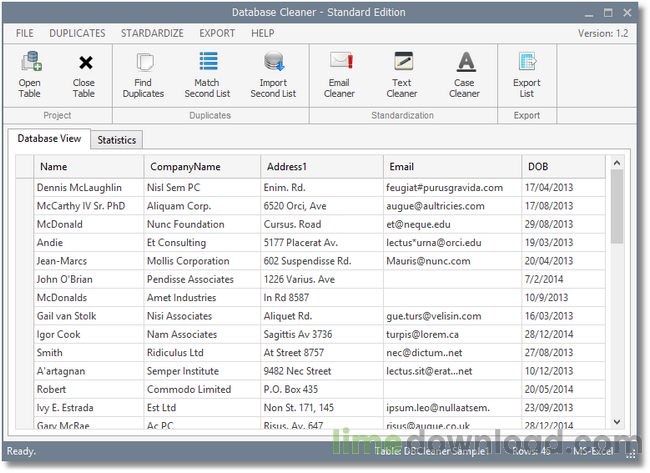Select the Database View tab

point(49,139)
